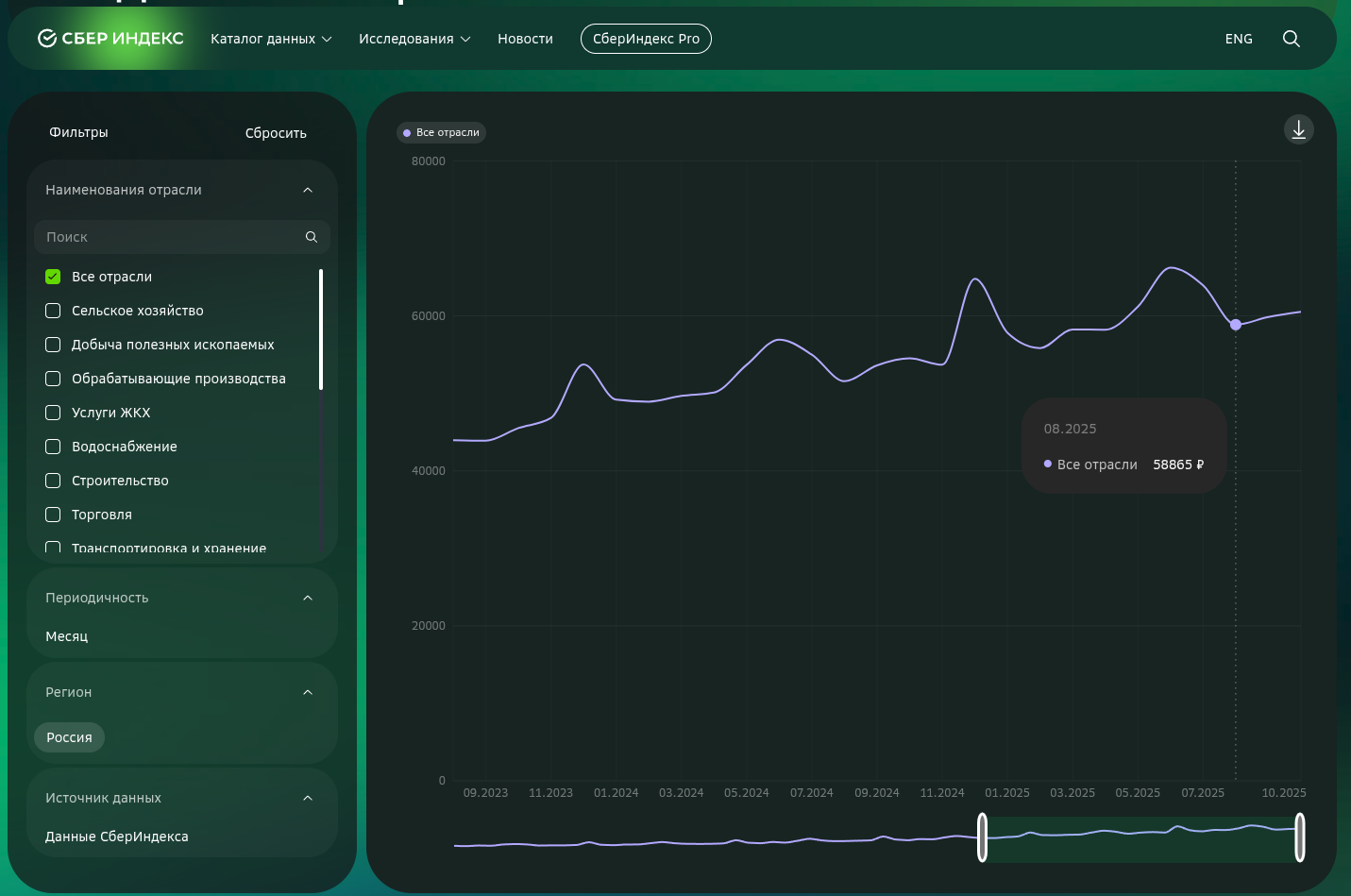The image size is (1351, 896).
Task: Download the chart data
Action: (1298, 129)
